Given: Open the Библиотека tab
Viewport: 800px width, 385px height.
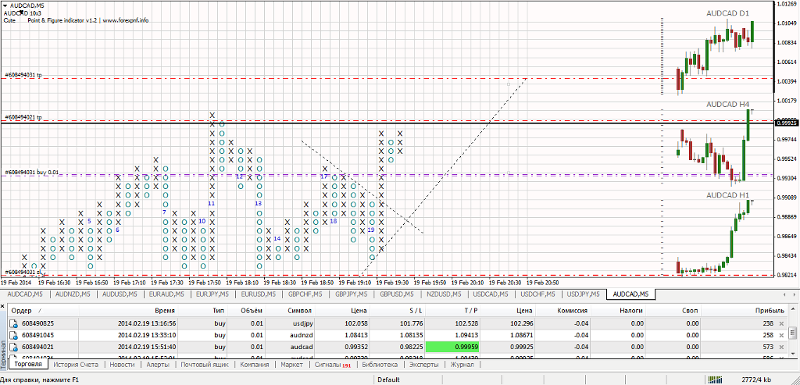Looking at the screenshot, I should click(380, 365).
